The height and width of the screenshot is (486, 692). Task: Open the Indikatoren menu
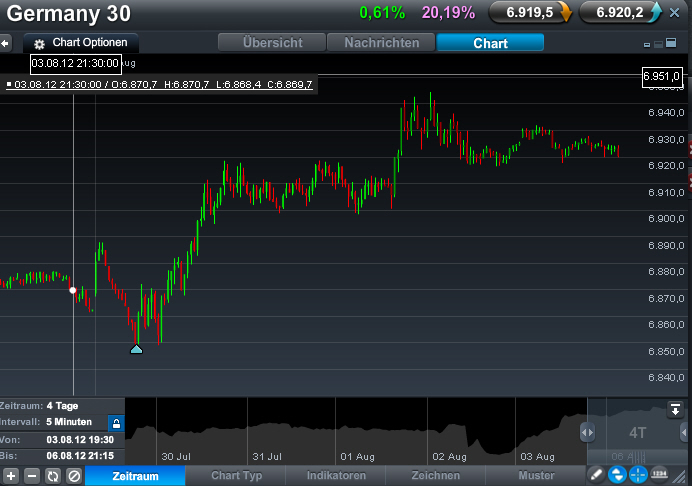336,475
